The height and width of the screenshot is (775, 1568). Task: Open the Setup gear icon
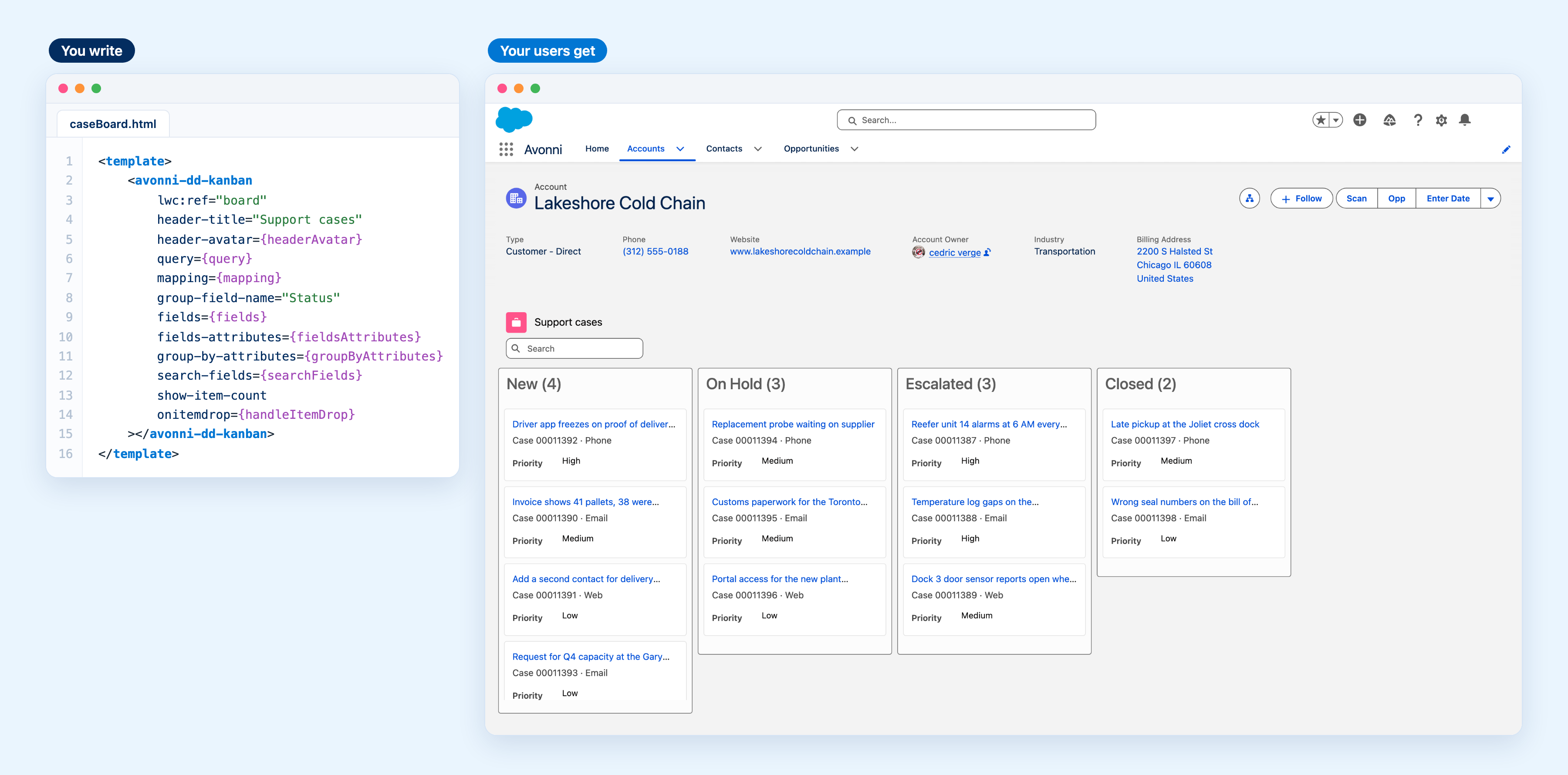click(x=1441, y=121)
